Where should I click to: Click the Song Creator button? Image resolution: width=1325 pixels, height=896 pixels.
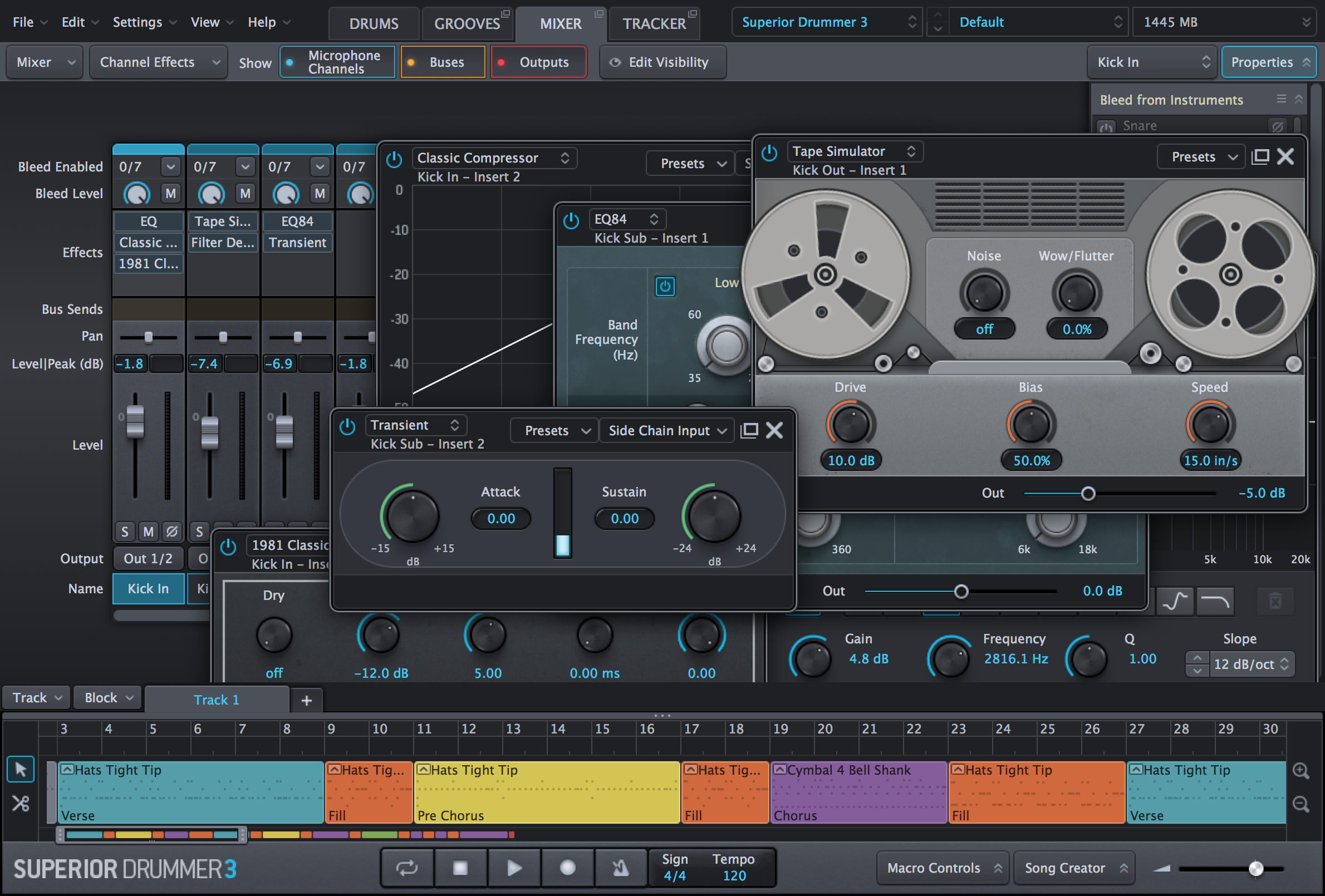pos(1074,868)
